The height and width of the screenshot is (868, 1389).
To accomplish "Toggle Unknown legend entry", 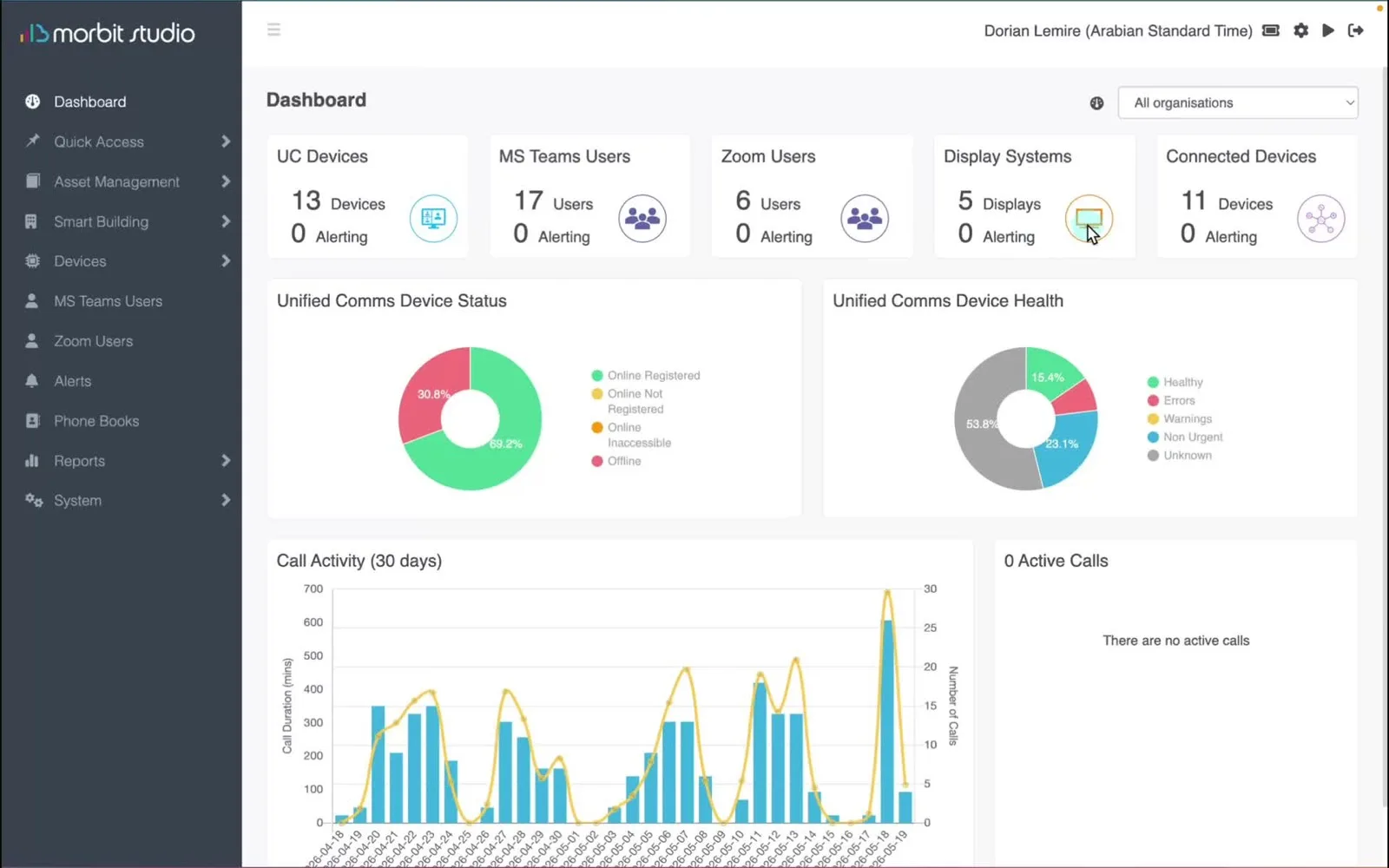I will 1179,455.
